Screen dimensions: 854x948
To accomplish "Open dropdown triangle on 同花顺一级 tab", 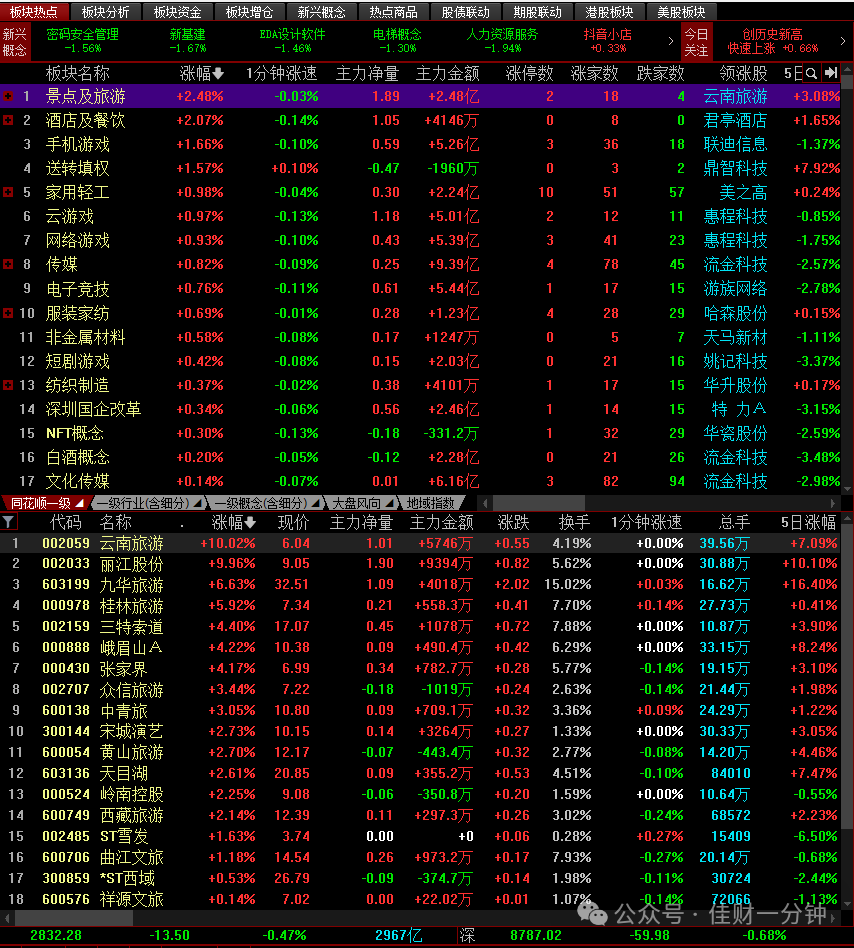I will pos(79,503).
